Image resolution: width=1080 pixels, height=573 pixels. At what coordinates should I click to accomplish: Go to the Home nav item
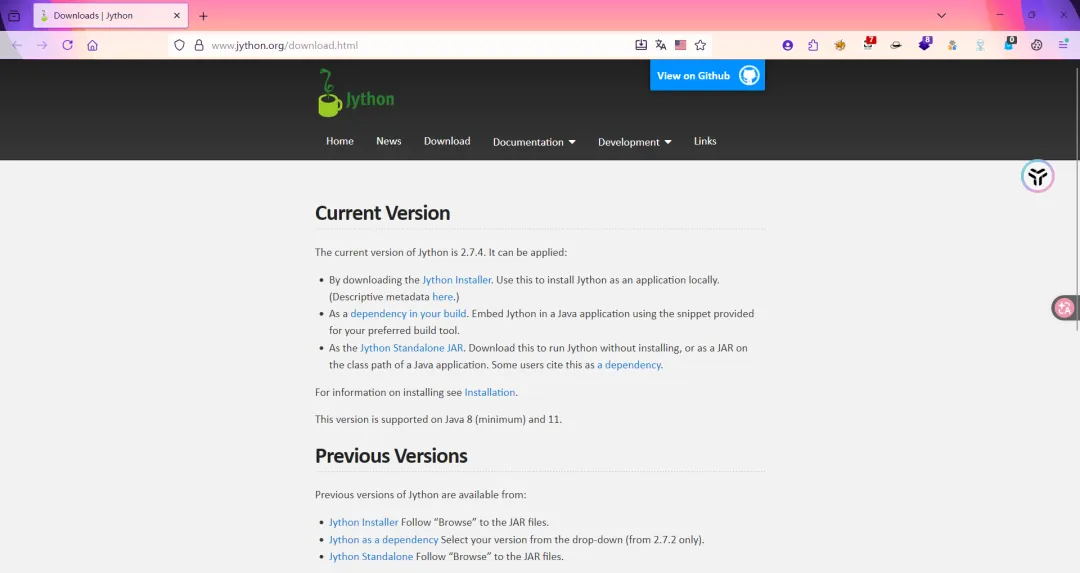coord(340,141)
